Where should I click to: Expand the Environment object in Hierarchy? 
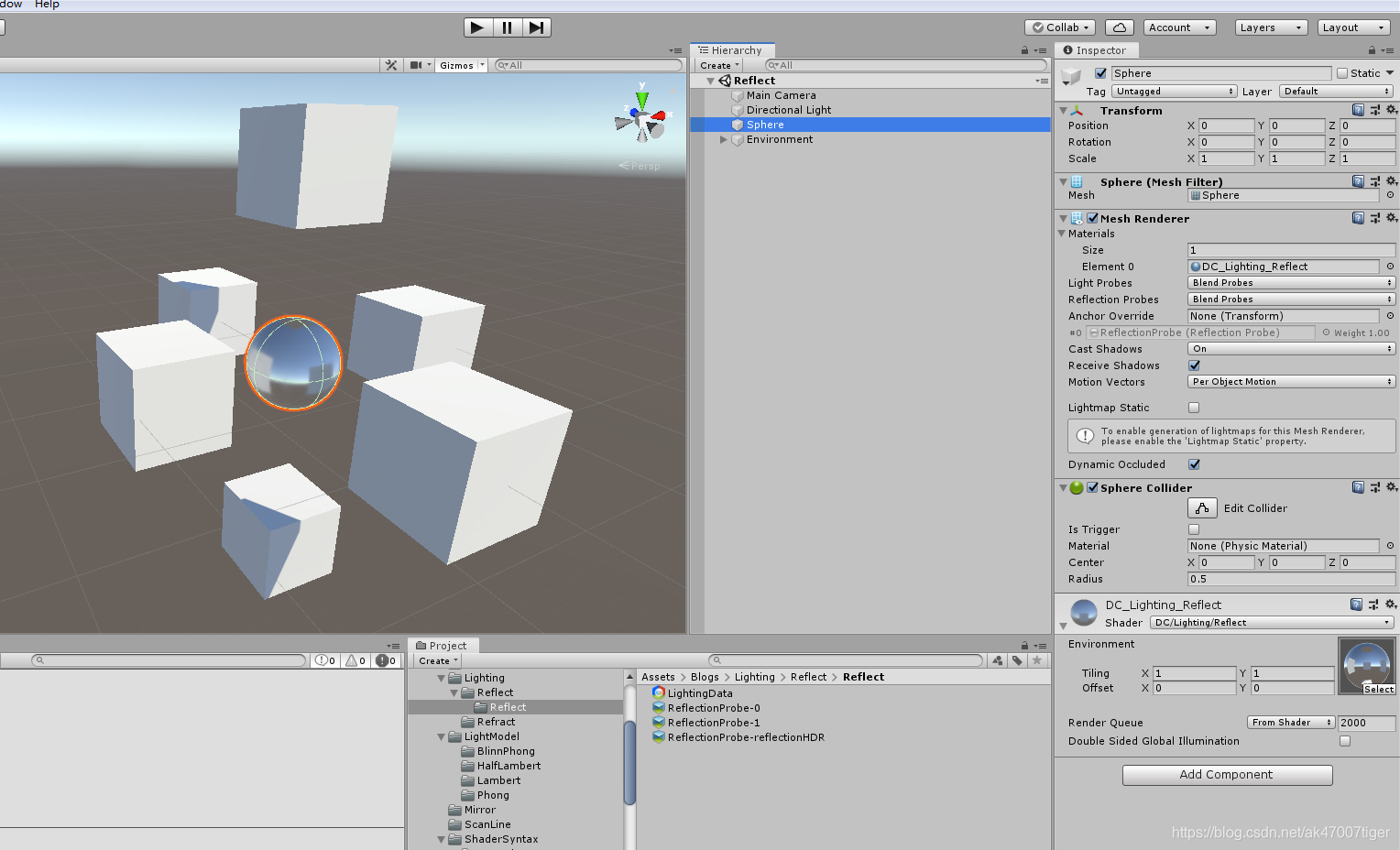724,139
